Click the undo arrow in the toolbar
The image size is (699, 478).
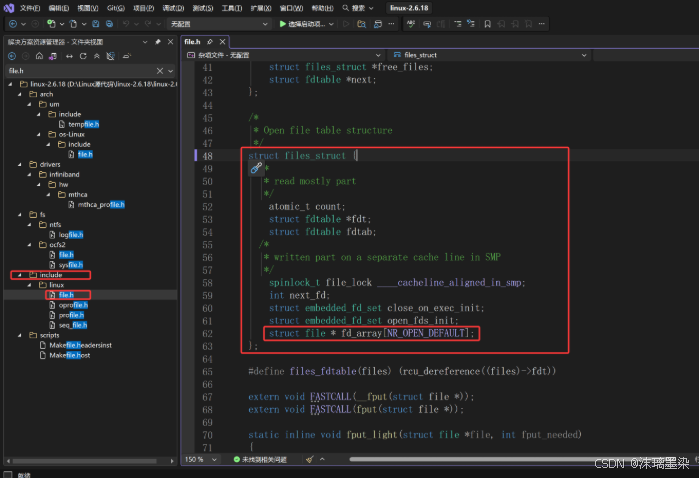point(126,24)
